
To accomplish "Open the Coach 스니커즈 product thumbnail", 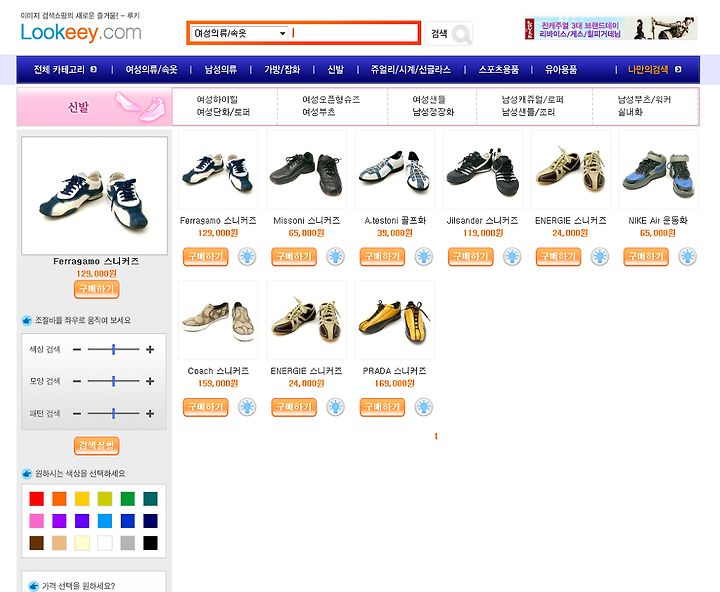I will click(218, 320).
